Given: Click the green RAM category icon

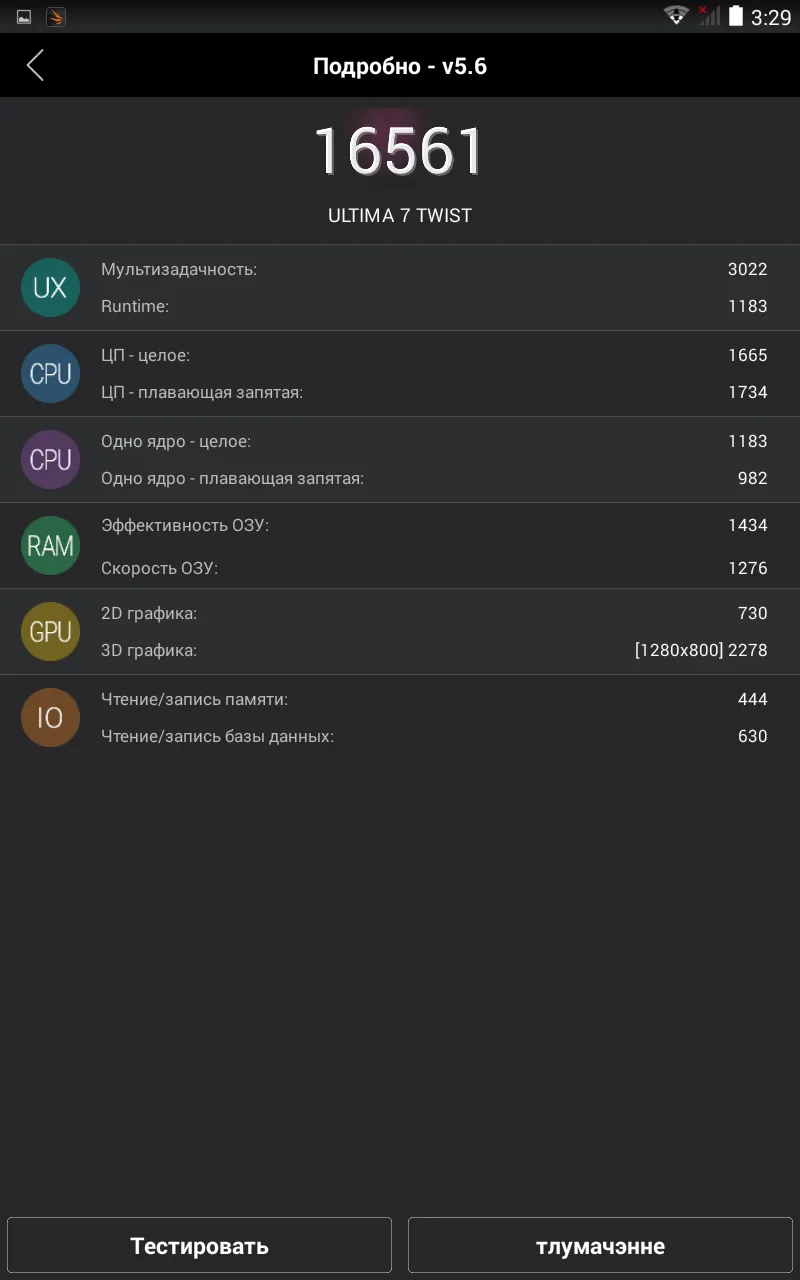Looking at the screenshot, I should click(50, 546).
